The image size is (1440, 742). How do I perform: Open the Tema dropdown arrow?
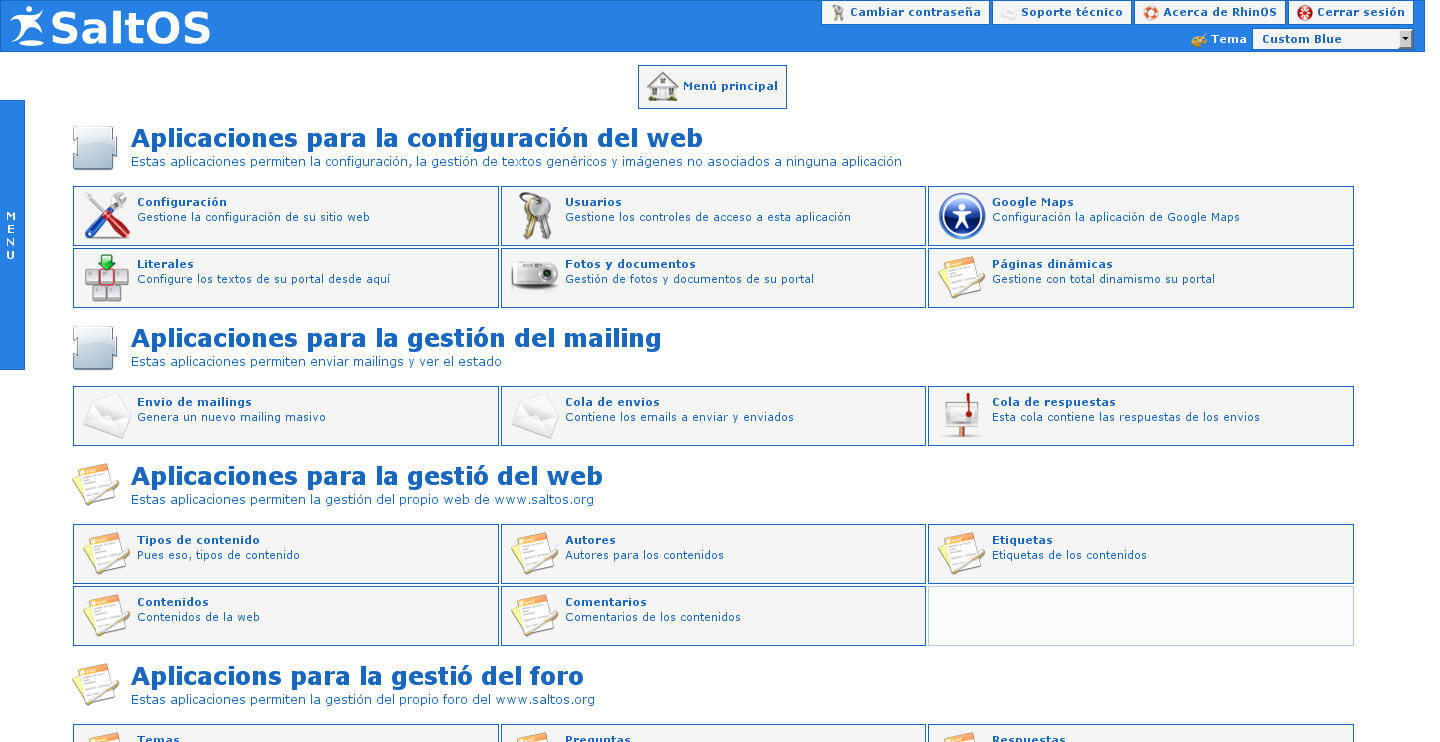1405,39
